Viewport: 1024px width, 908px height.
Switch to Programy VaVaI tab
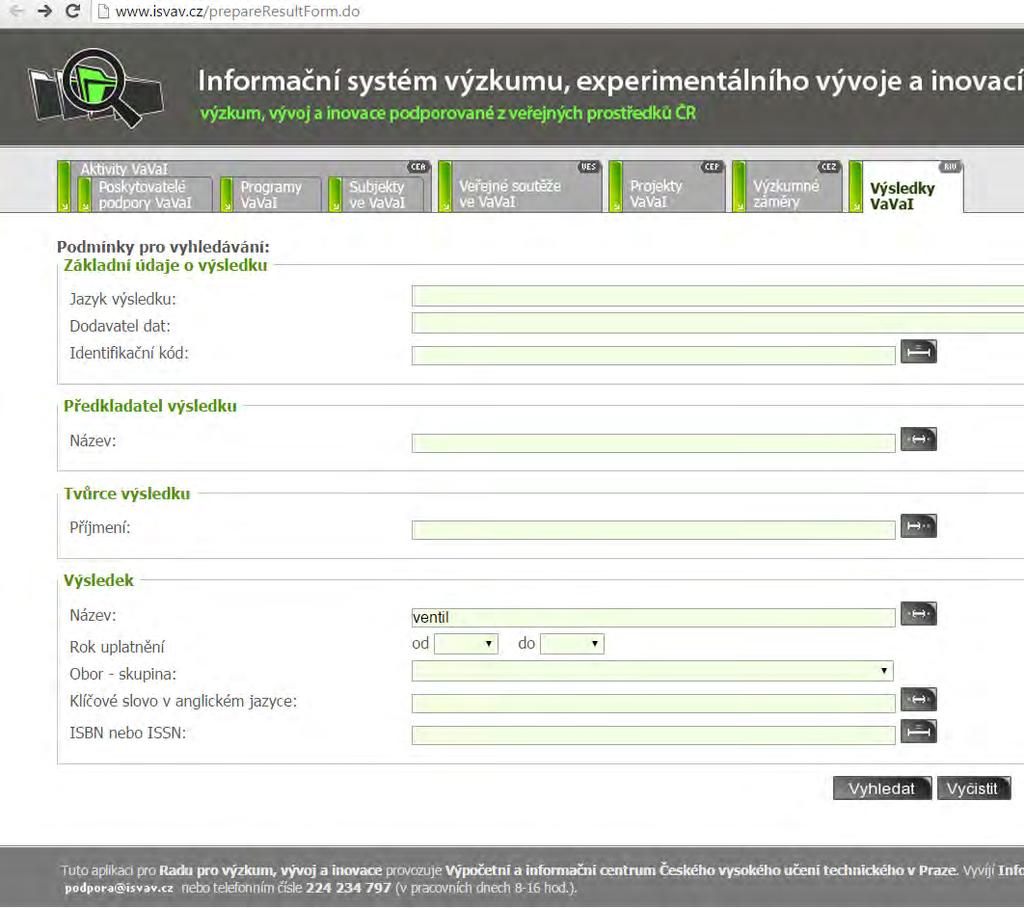click(x=271, y=195)
